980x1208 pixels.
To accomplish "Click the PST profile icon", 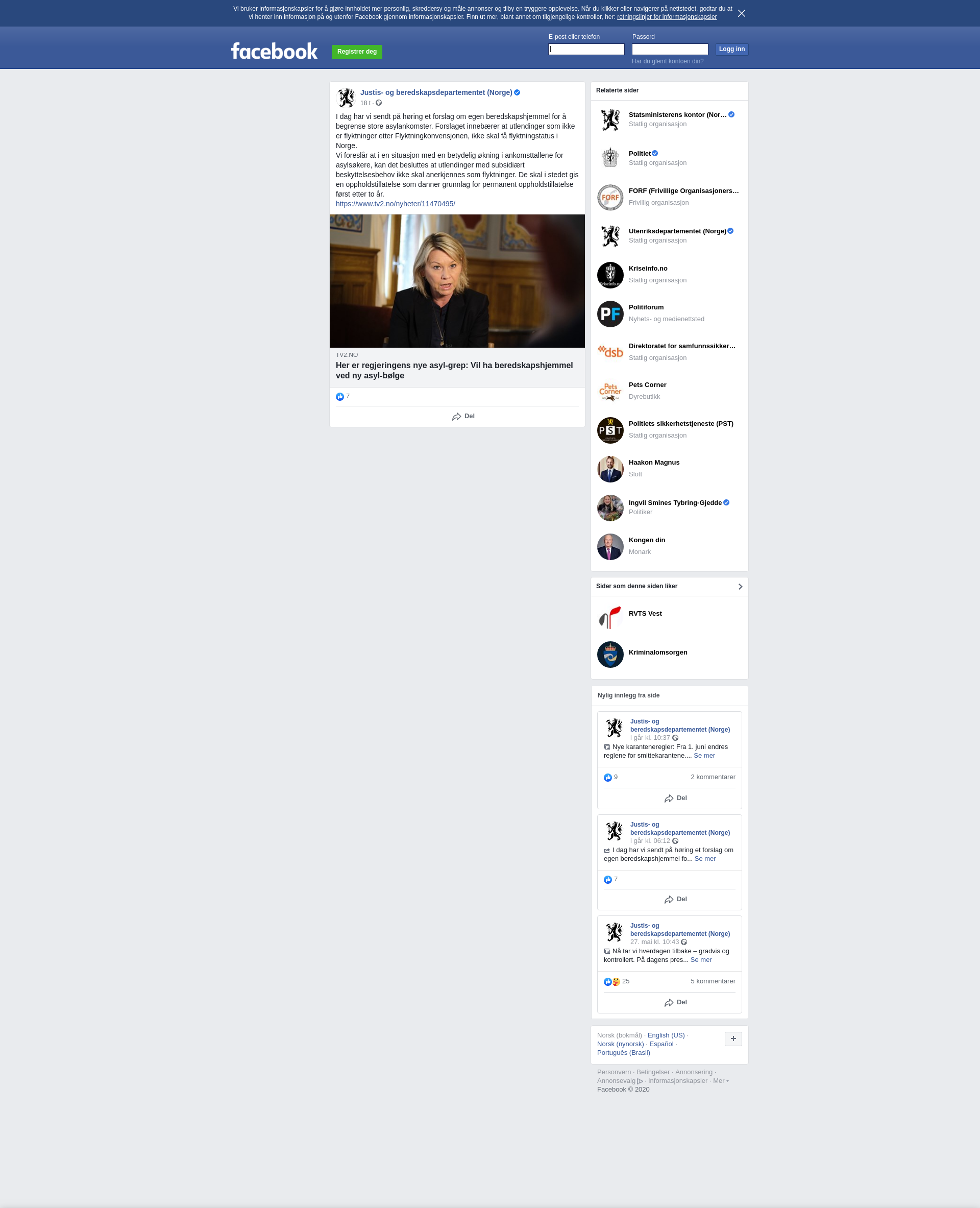I will (610, 430).
